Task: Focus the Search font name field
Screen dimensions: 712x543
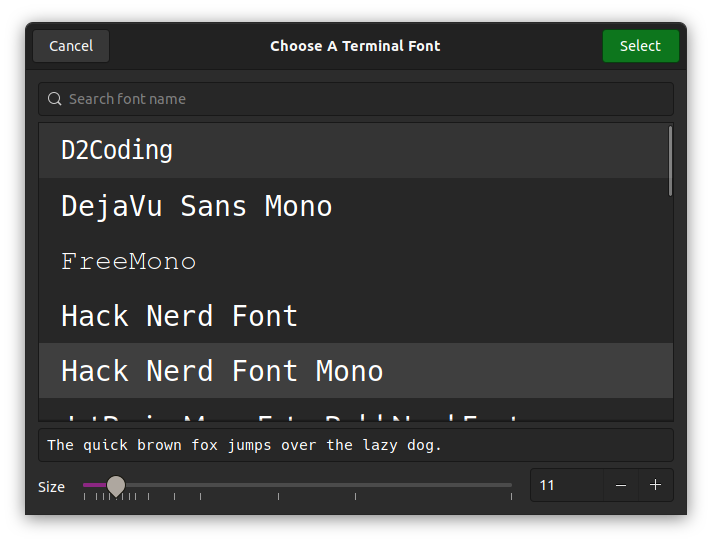Action: [x=356, y=99]
